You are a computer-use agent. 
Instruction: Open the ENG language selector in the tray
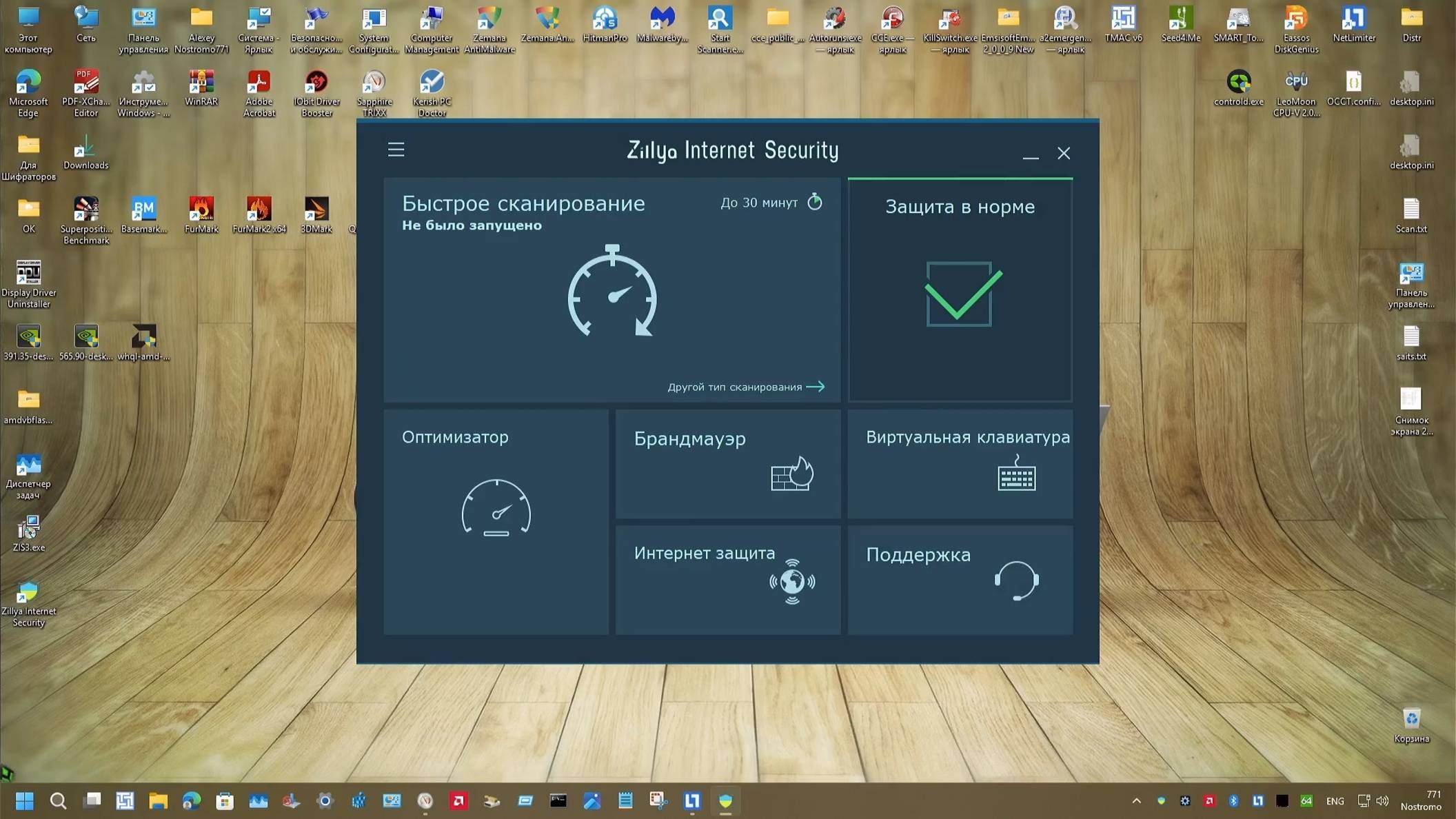point(1335,800)
